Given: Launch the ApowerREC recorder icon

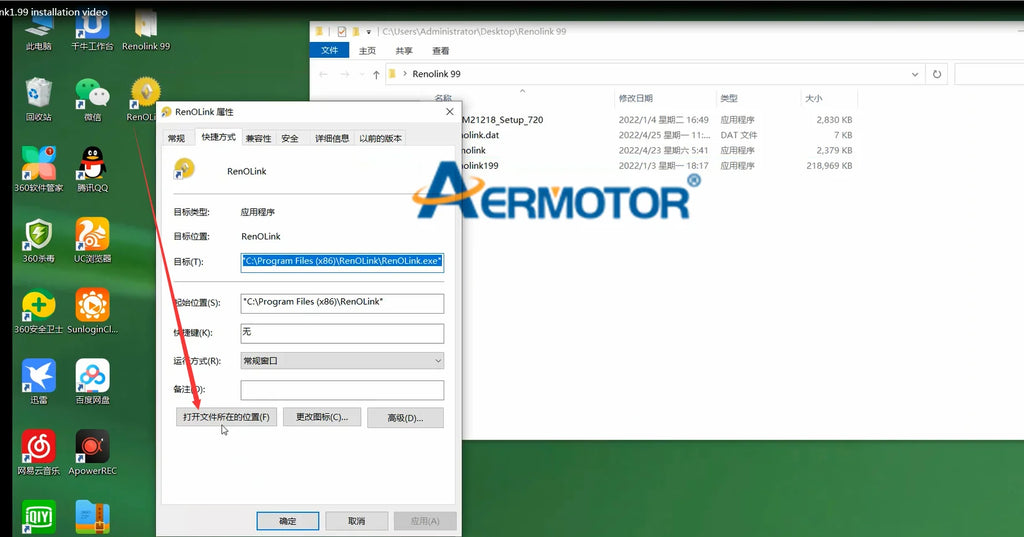Looking at the screenshot, I should click(92, 452).
